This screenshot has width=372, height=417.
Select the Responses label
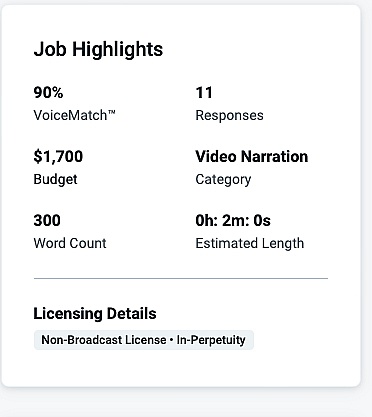229,116
